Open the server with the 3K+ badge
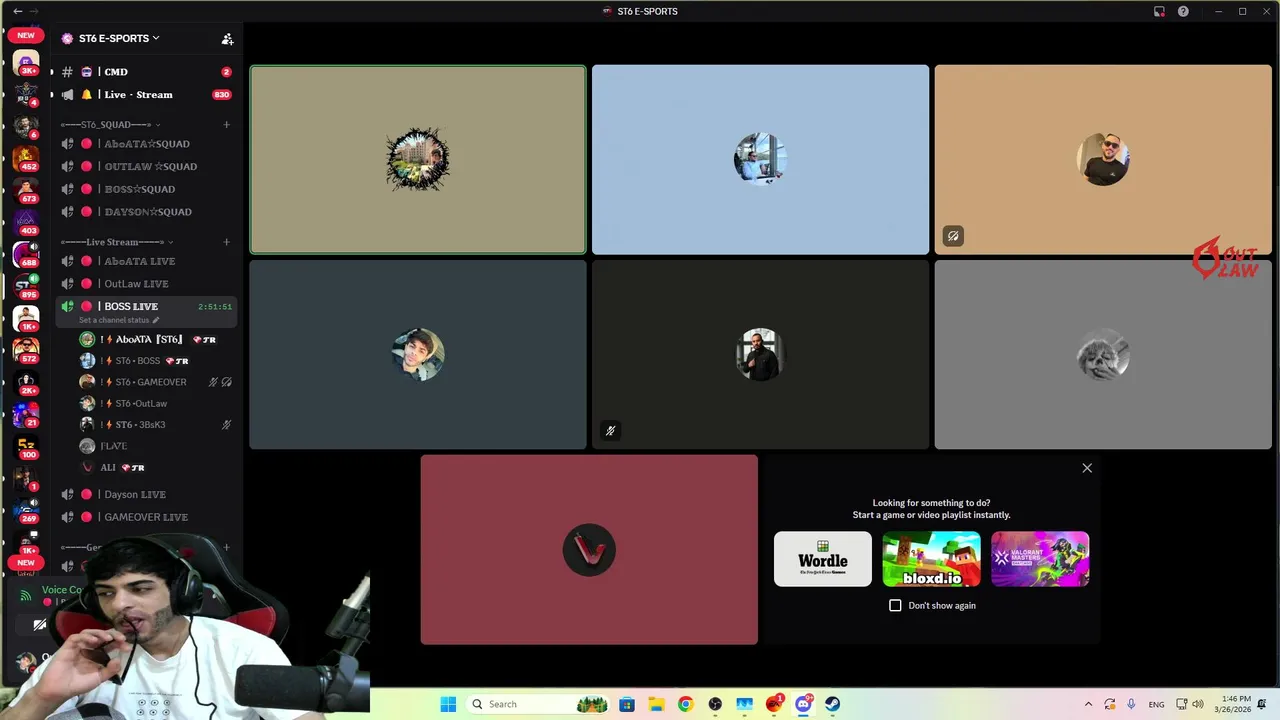Screen dimensions: 1280x720 coord(26,63)
